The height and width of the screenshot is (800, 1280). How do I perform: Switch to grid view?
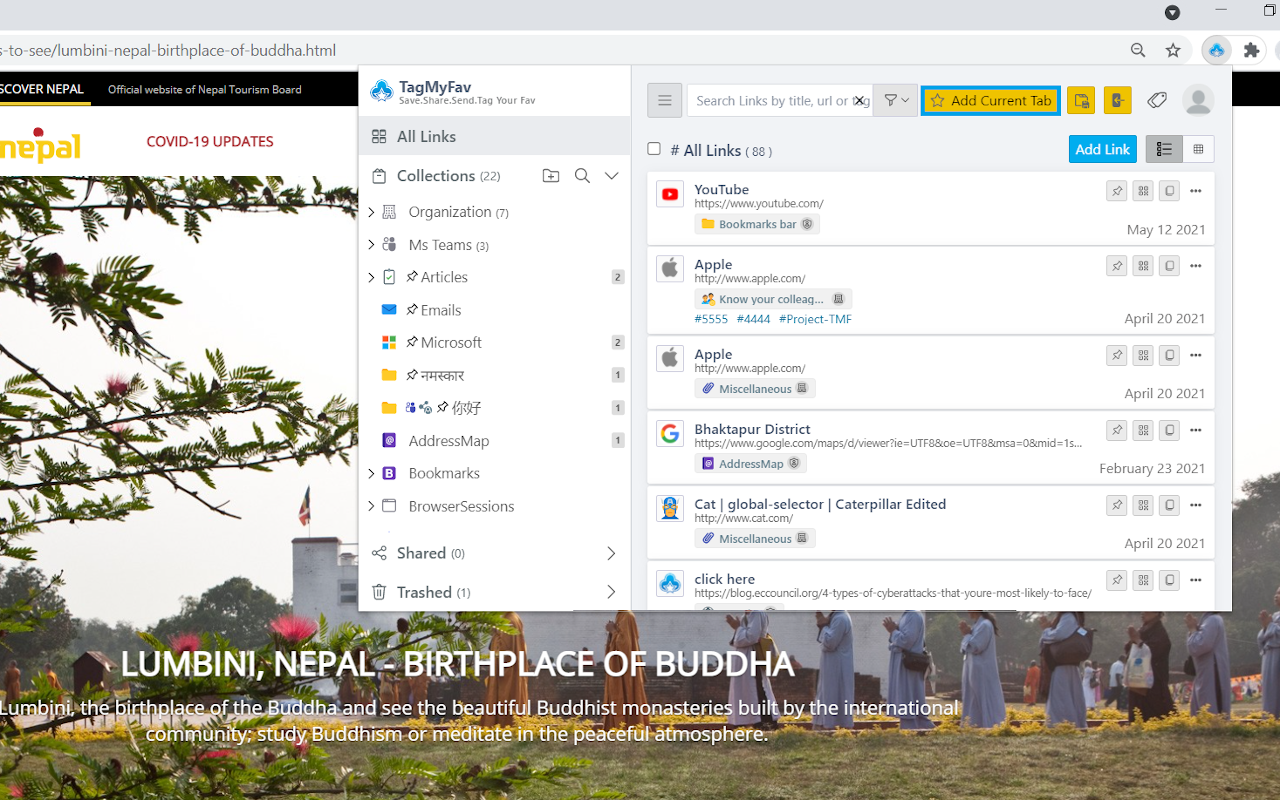1198,149
